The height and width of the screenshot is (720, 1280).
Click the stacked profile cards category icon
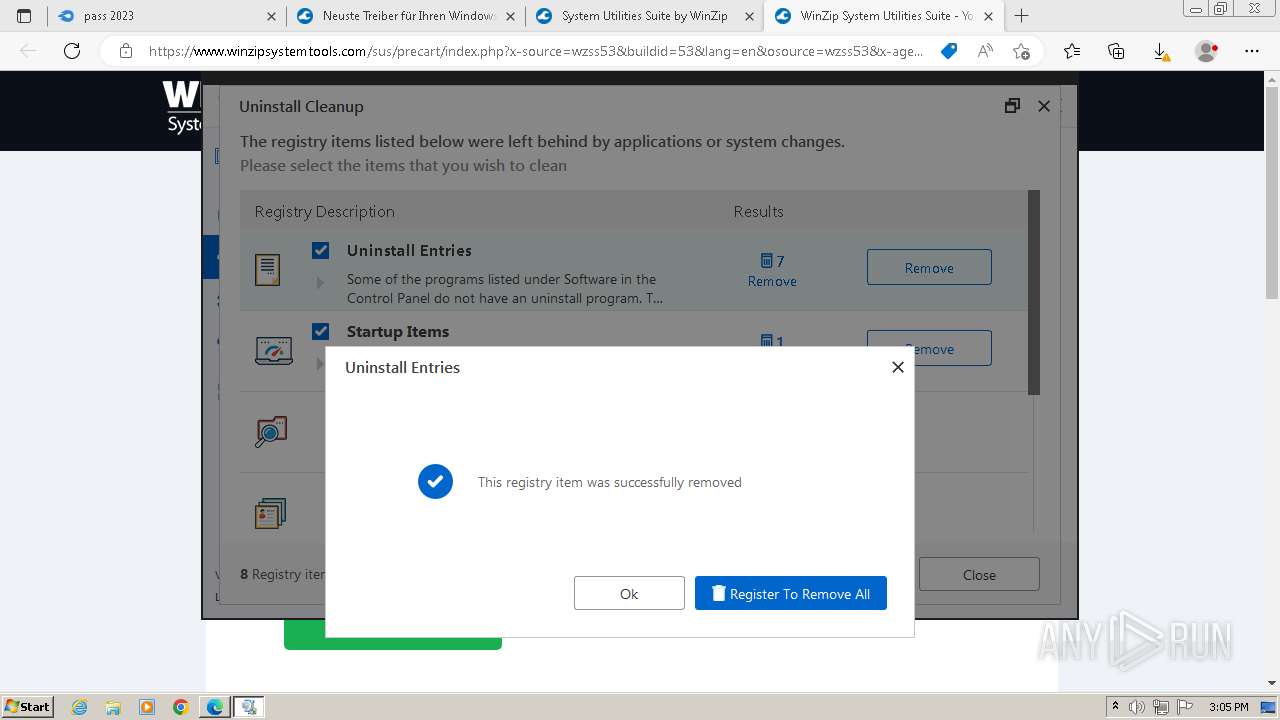coord(270,513)
